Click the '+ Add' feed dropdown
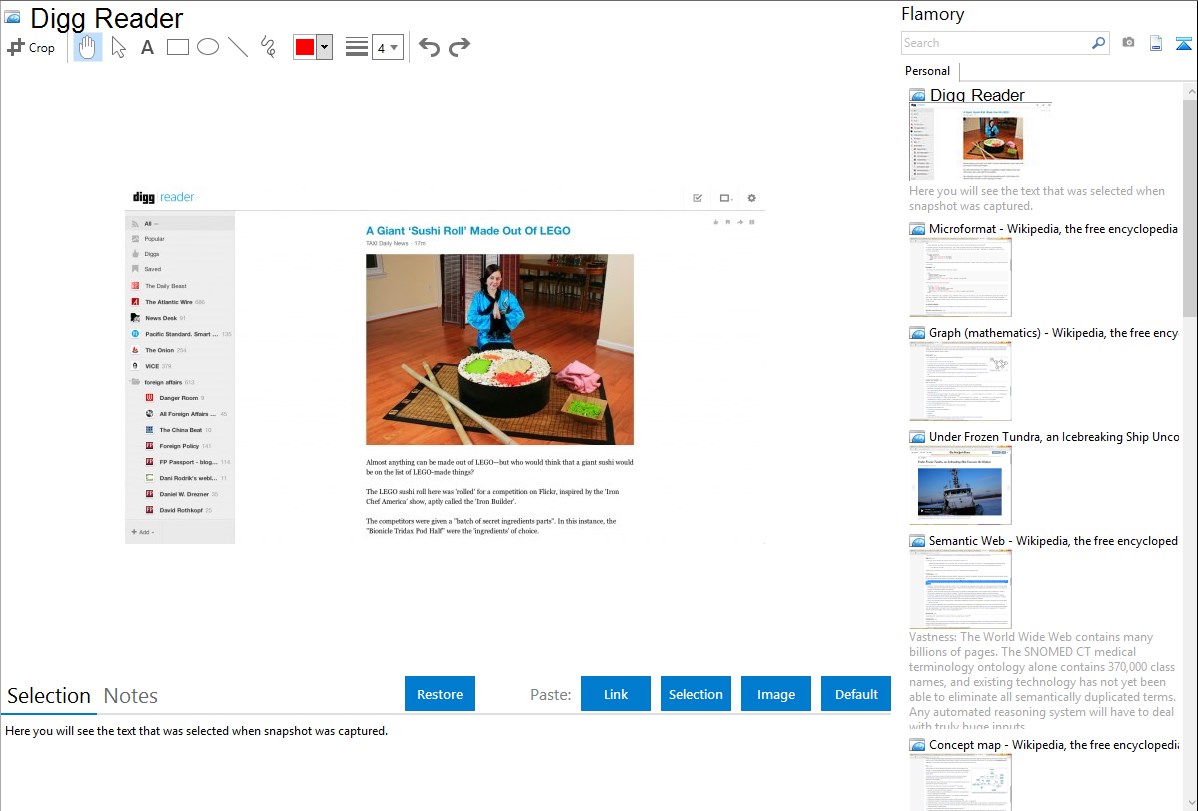This screenshot has height=811, width=1198. coord(143,532)
